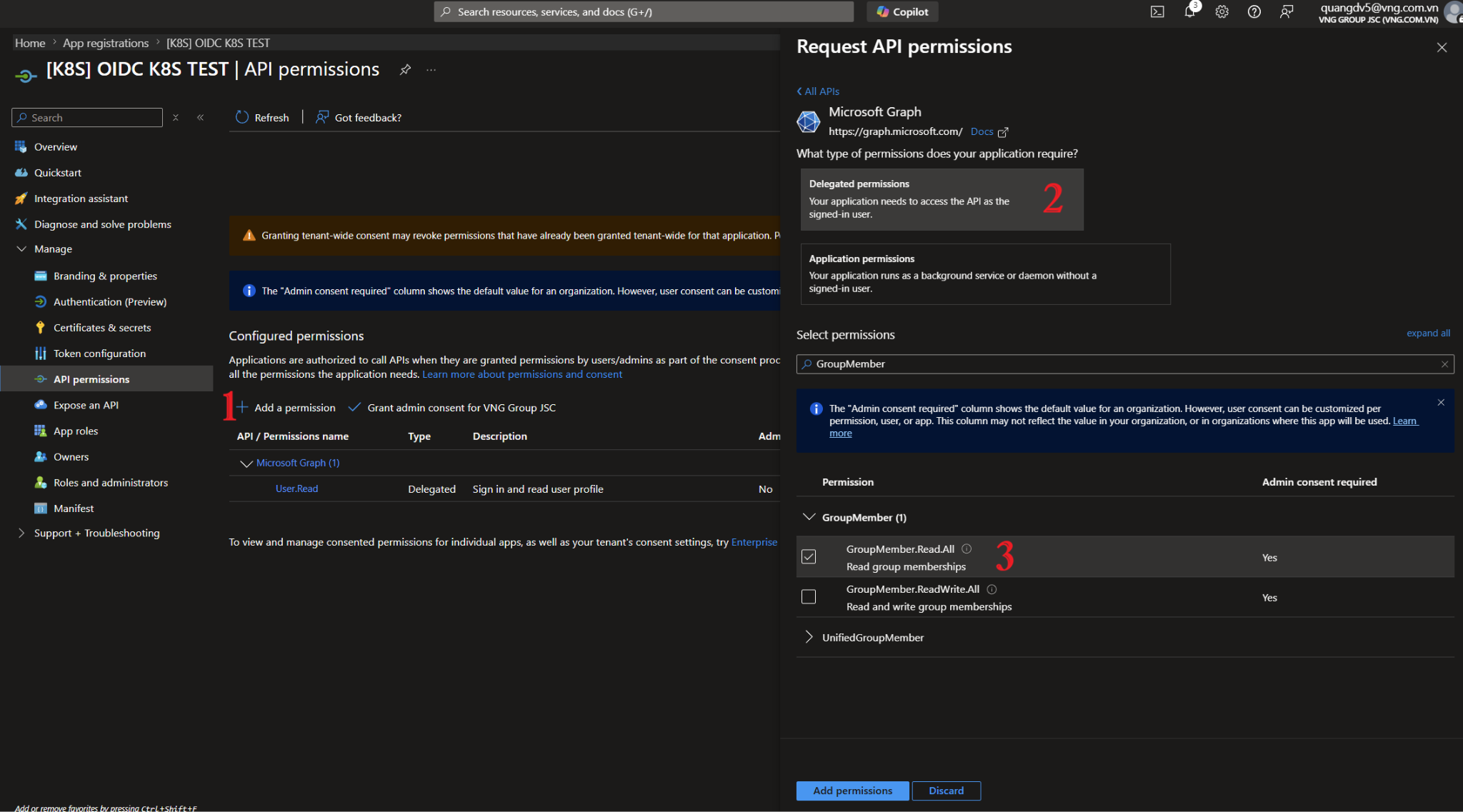Select API permissions in sidebar
Image resolution: width=1463 pixels, height=812 pixels.
click(x=106, y=379)
